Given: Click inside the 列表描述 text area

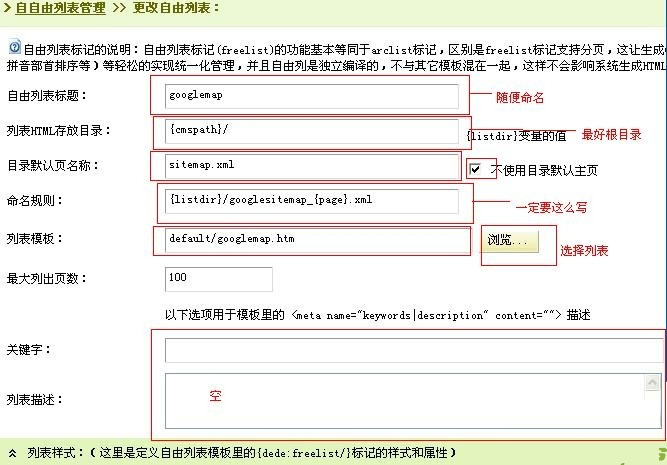Looking at the screenshot, I should coord(400,399).
